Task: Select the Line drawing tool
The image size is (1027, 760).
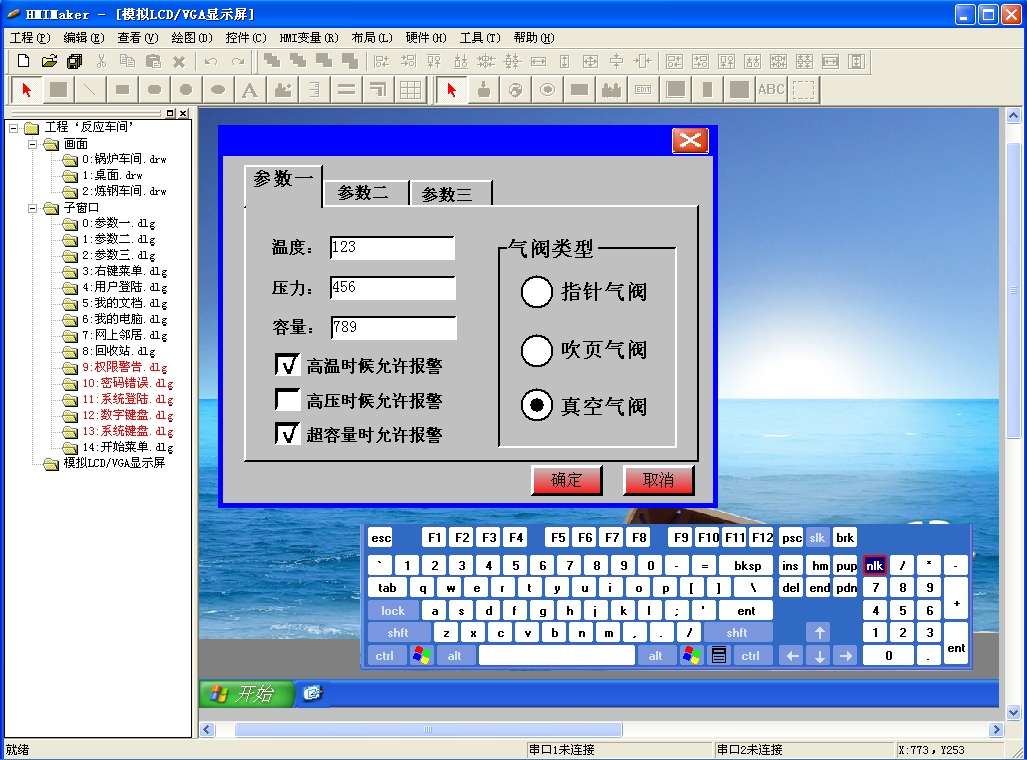Action: pyautogui.click(x=90, y=90)
